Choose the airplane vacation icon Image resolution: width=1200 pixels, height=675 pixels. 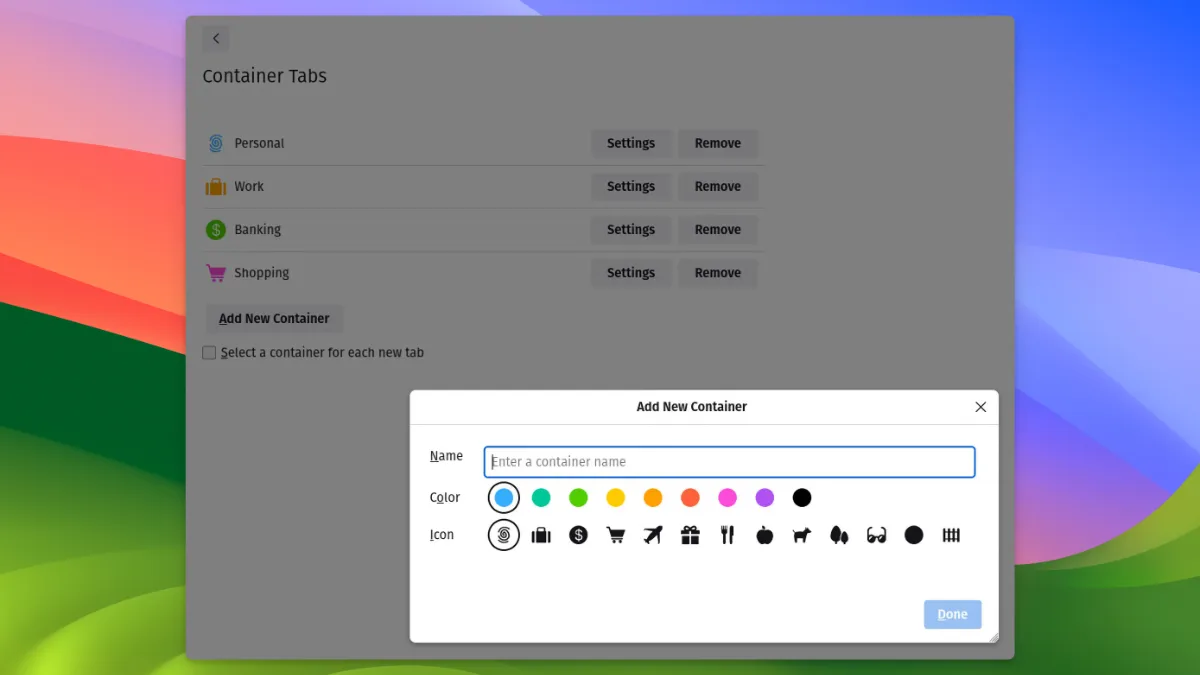[x=653, y=535]
